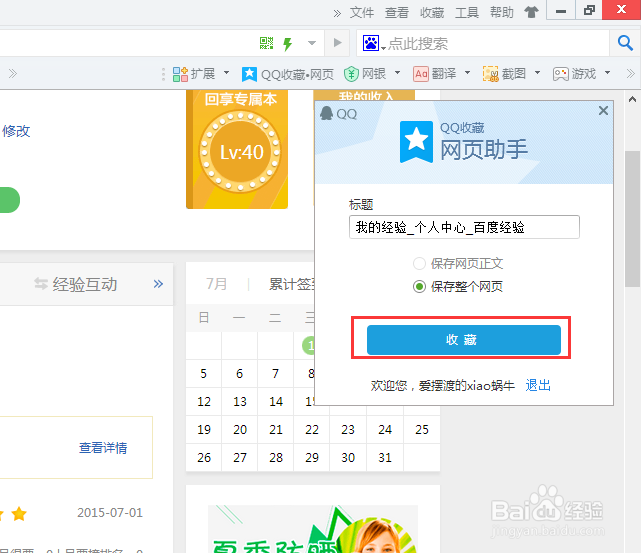This screenshot has height=553, width=641.
Task: Click the 网银 shield icon
Action: pos(351,74)
